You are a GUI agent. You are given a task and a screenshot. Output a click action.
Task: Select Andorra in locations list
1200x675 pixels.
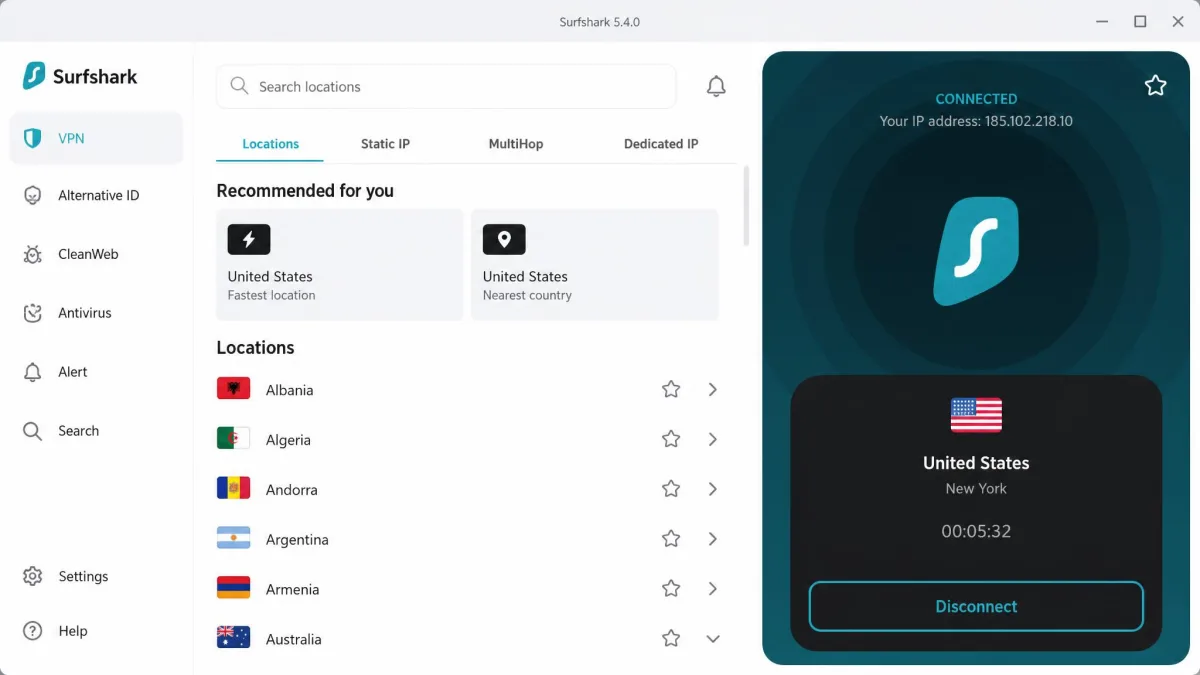[x=468, y=489]
